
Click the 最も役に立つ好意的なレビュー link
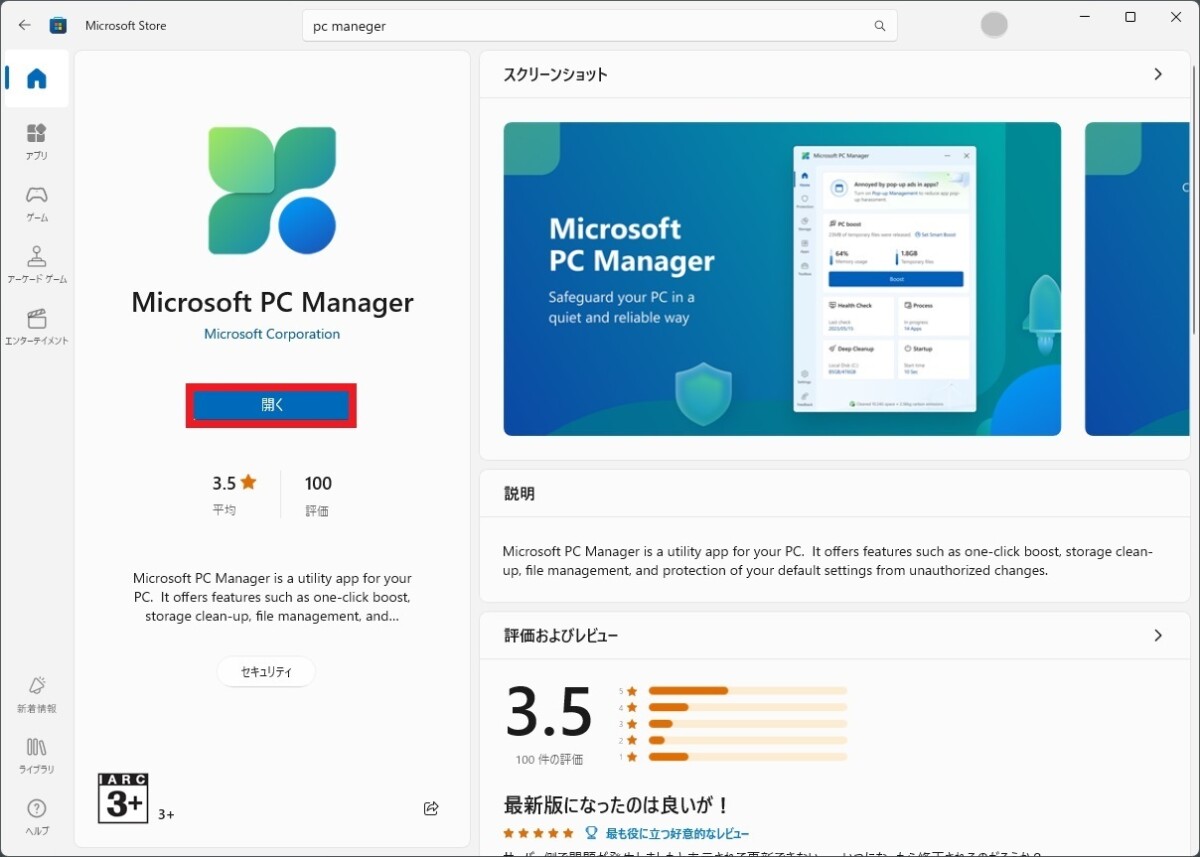click(x=677, y=833)
